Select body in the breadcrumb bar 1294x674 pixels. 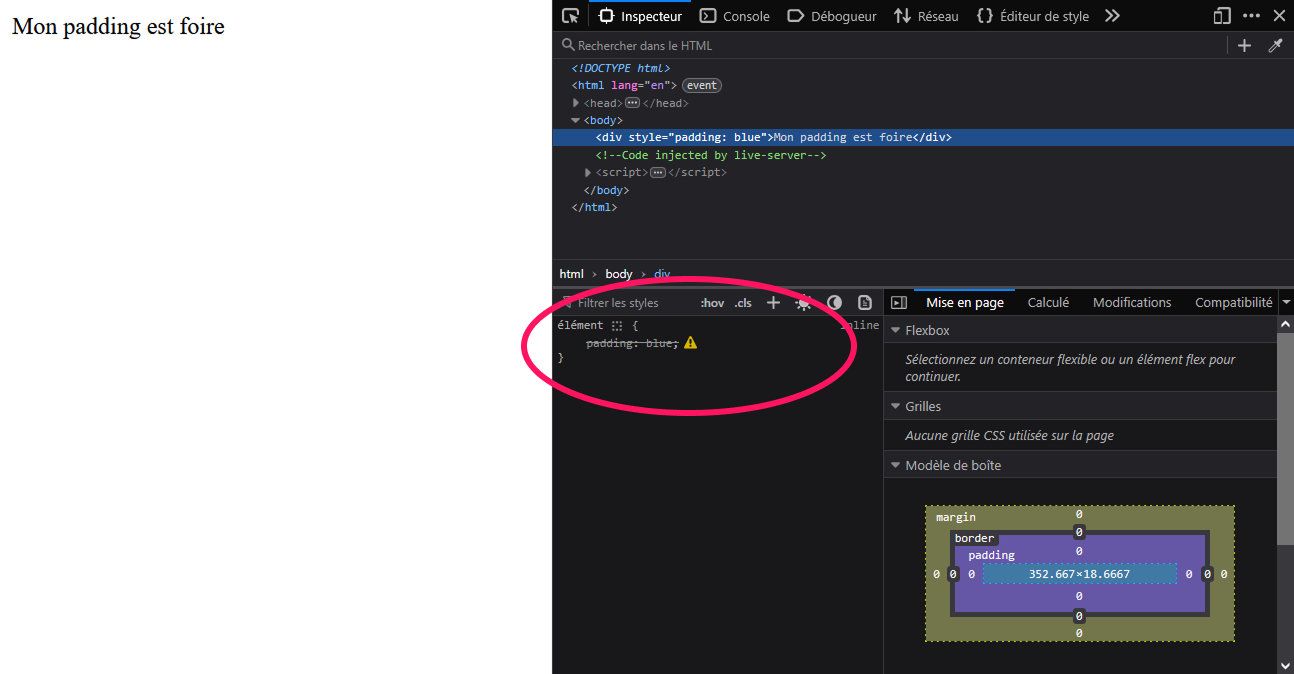tap(618, 273)
